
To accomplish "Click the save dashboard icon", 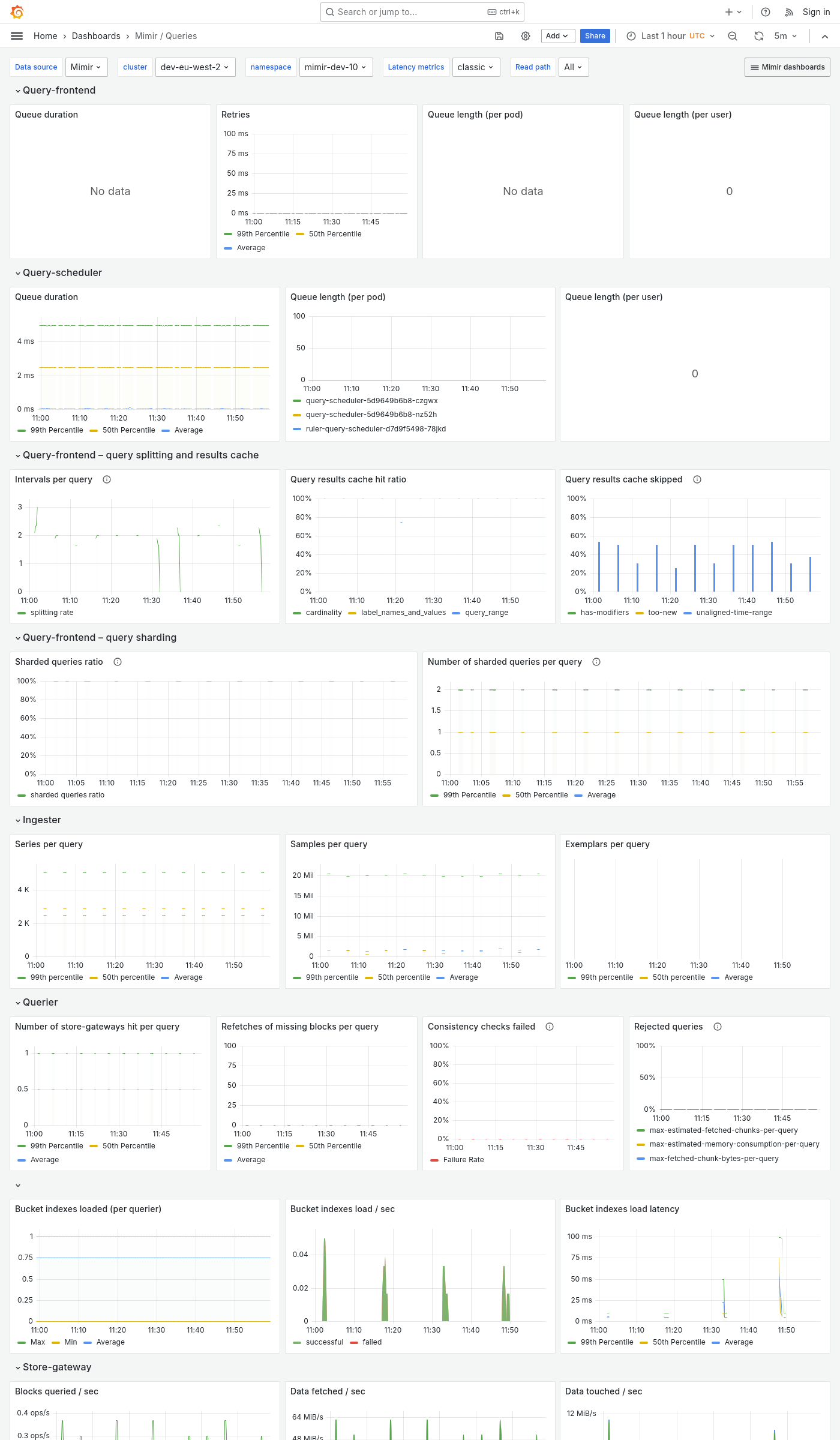I will (499, 36).
